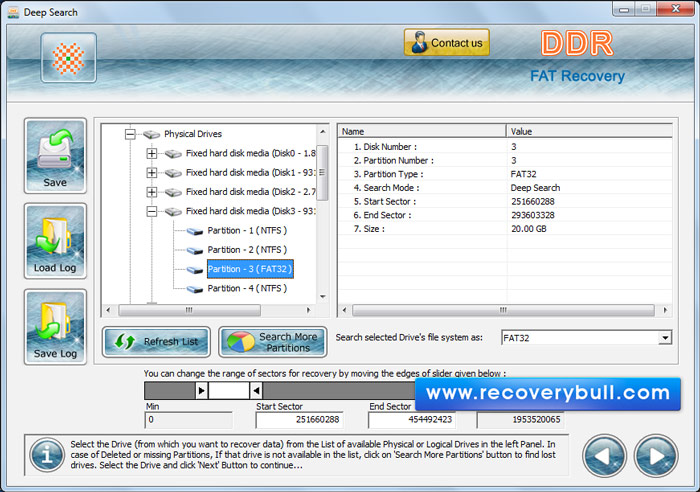Minimize the Deep Search window
Screen dimensions: 700x492
[x=624, y=9]
